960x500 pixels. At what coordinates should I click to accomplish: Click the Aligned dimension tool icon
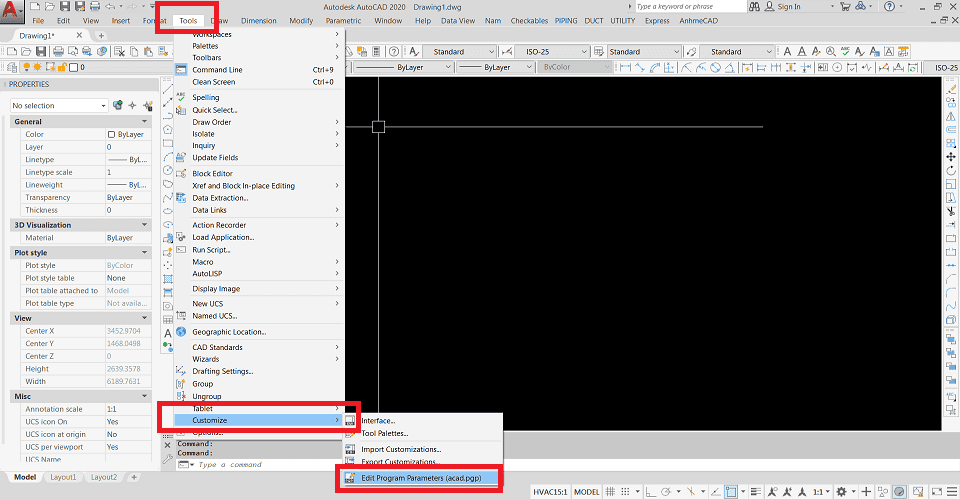[x=640, y=67]
